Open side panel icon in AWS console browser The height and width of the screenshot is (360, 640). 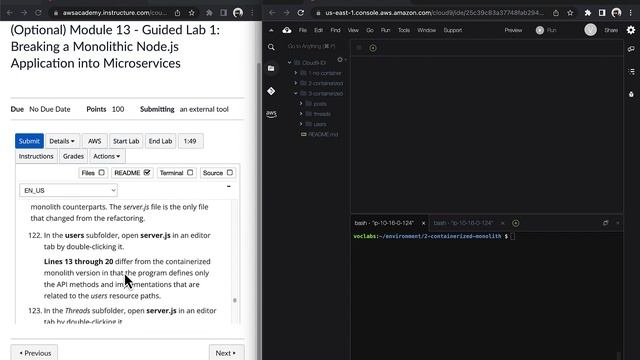click(x=602, y=13)
